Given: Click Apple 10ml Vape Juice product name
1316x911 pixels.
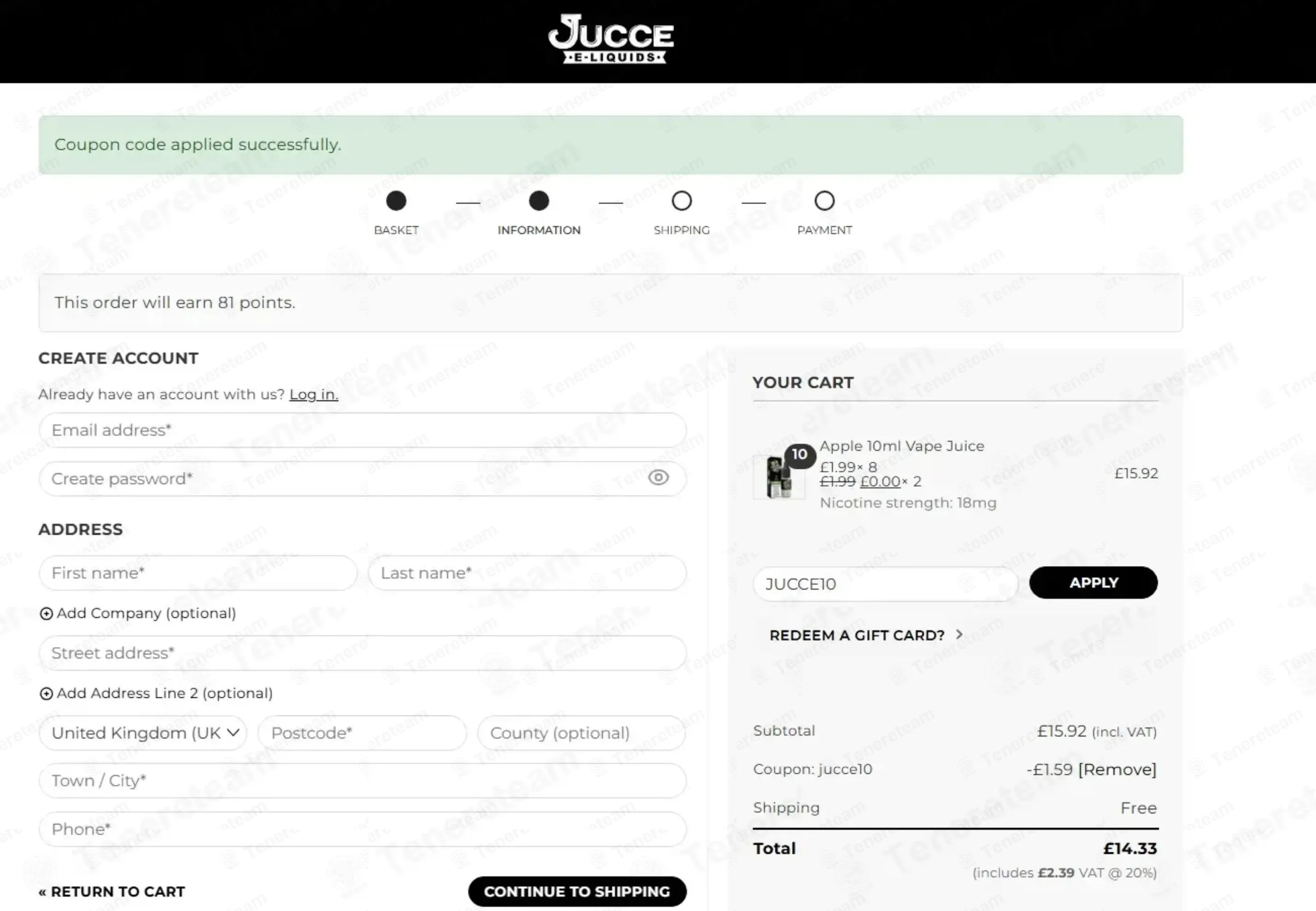Looking at the screenshot, I should click(902, 446).
